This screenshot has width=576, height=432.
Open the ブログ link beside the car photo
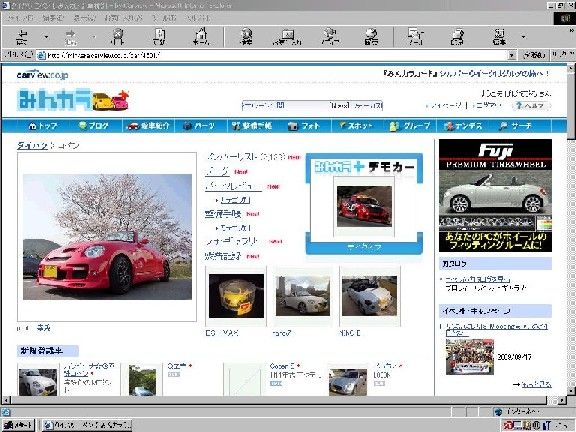click(x=217, y=171)
